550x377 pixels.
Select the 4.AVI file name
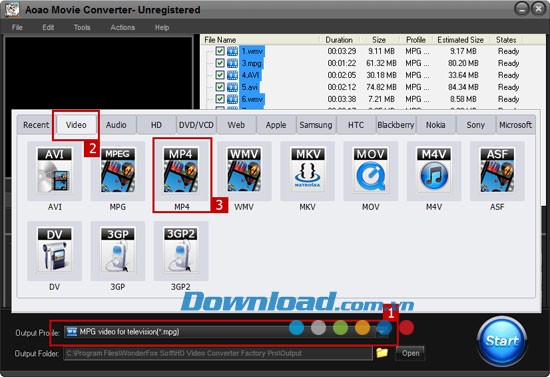(x=250, y=75)
